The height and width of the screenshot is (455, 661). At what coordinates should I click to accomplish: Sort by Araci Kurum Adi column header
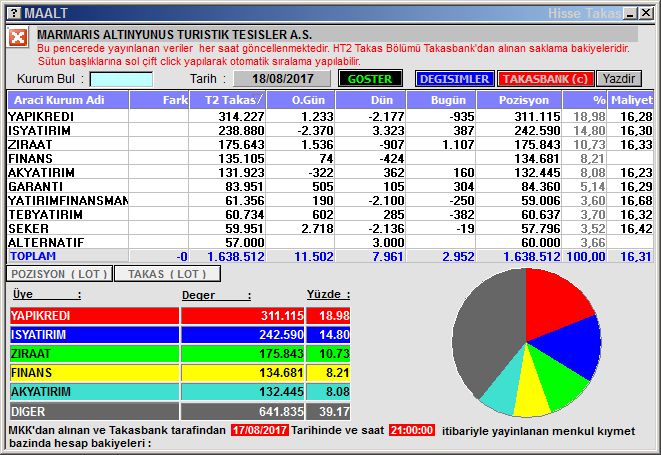point(68,100)
